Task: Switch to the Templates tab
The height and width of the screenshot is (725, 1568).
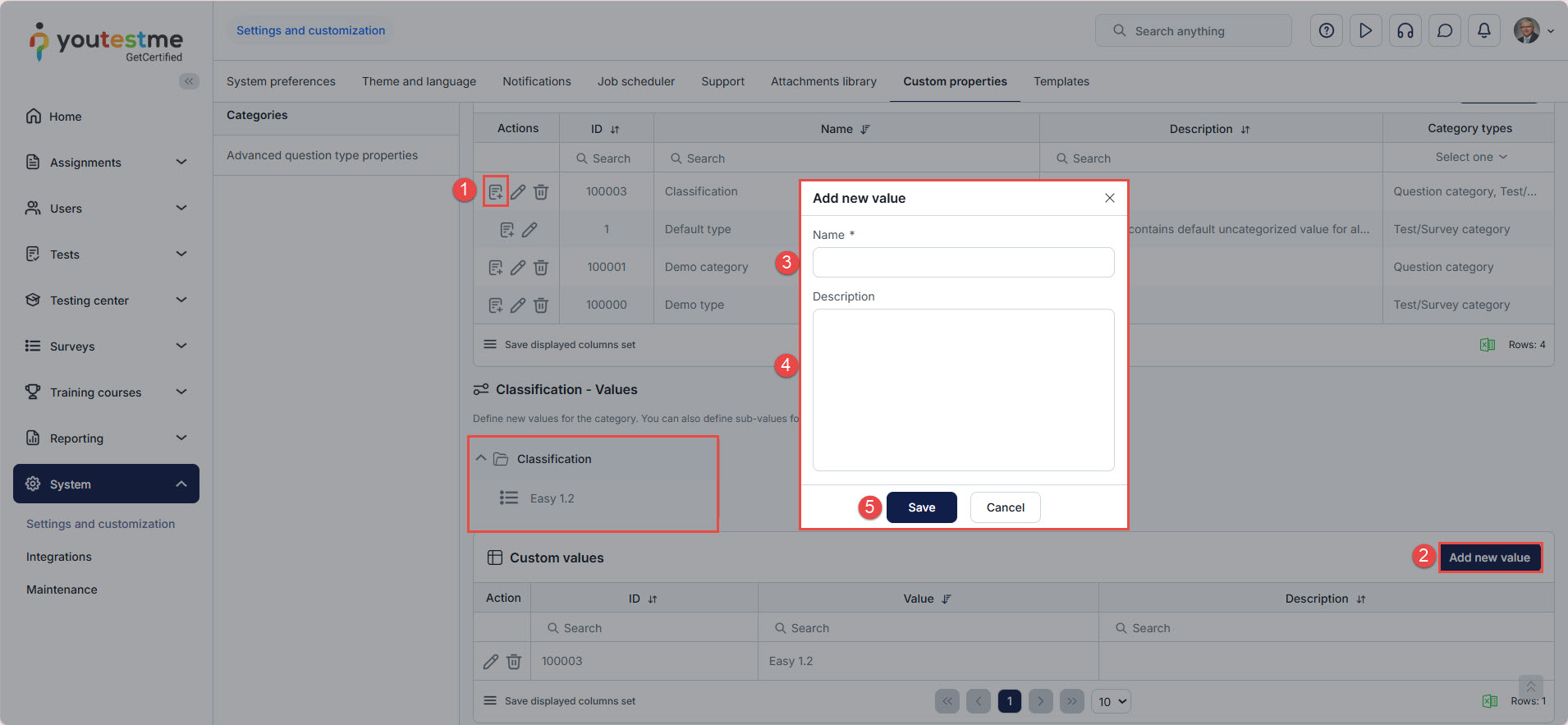Action: (1061, 81)
